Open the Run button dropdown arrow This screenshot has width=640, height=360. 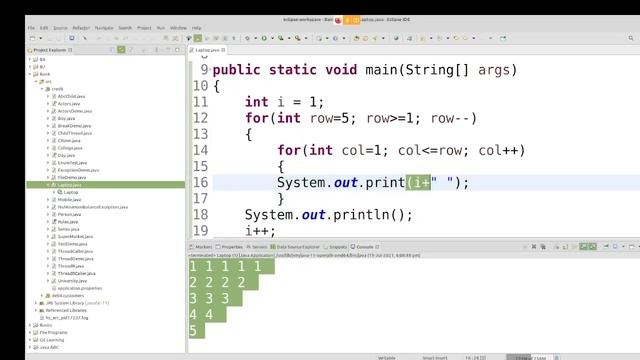pyautogui.click(x=272, y=38)
